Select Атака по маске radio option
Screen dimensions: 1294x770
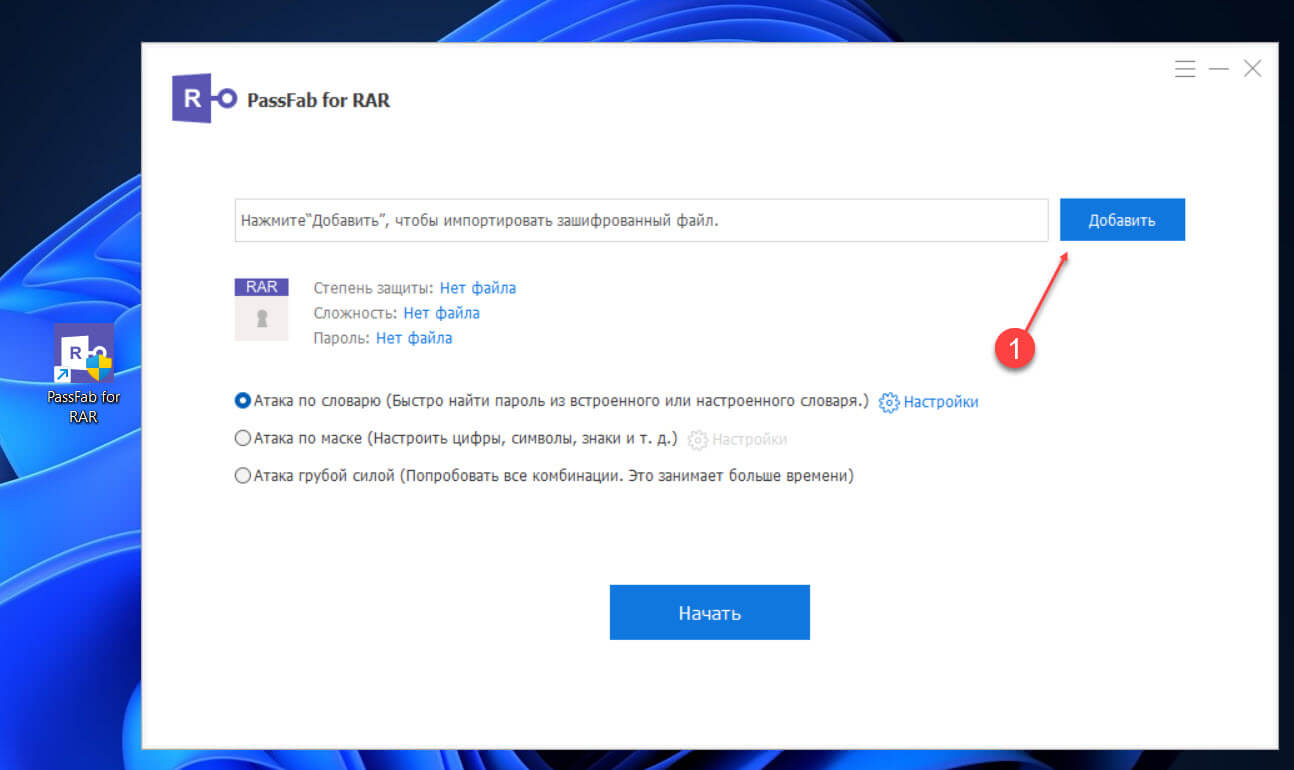pos(242,438)
